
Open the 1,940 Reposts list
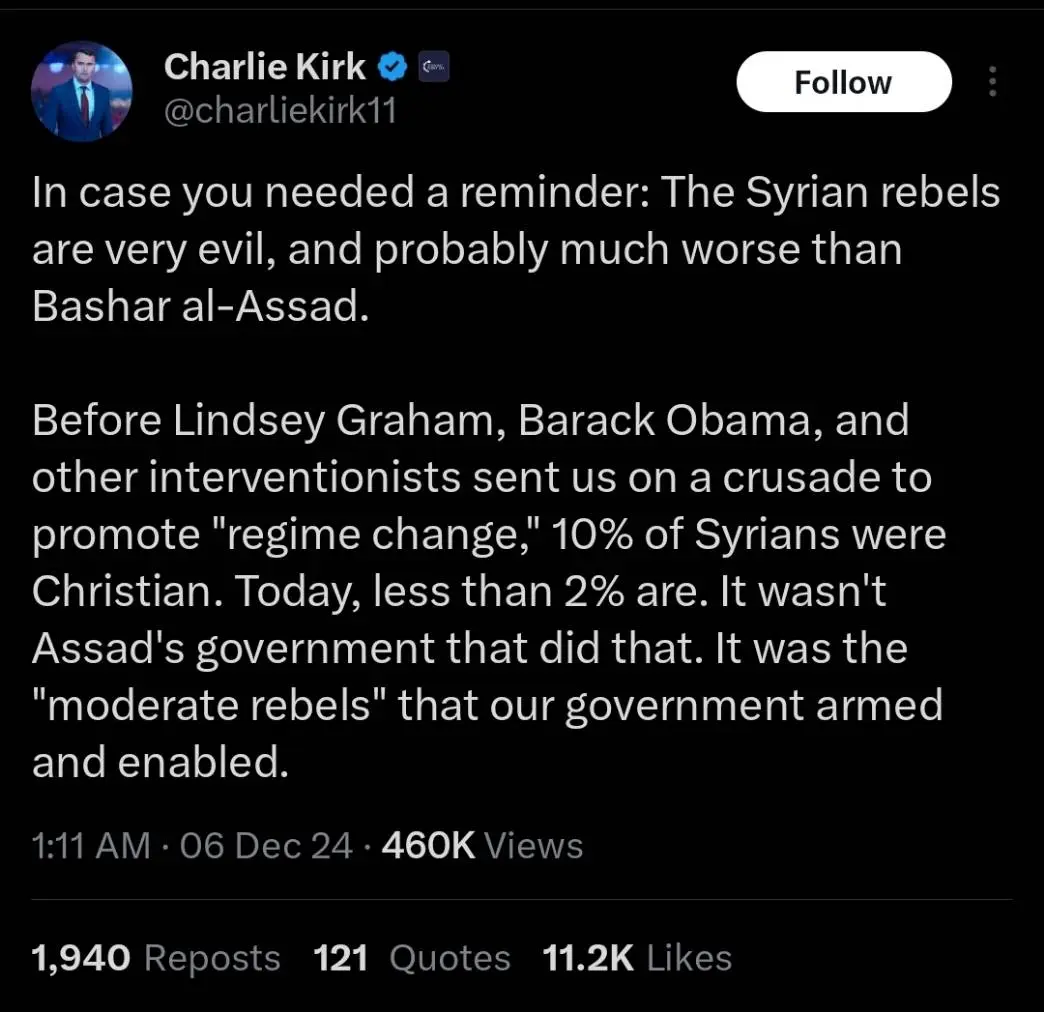156,958
